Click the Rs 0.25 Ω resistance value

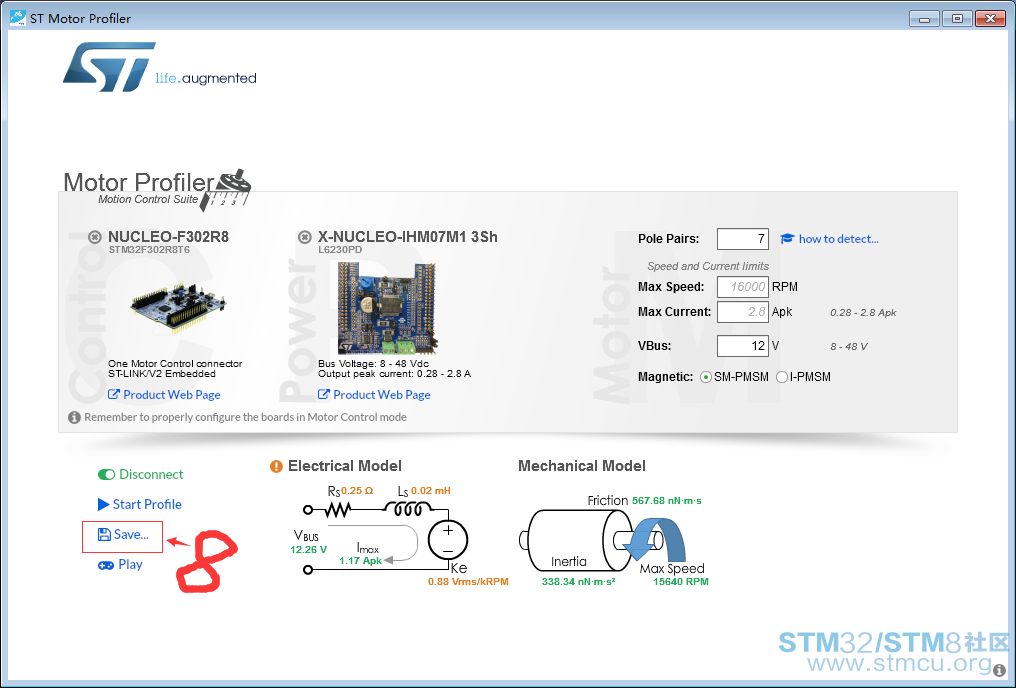click(x=357, y=491)
